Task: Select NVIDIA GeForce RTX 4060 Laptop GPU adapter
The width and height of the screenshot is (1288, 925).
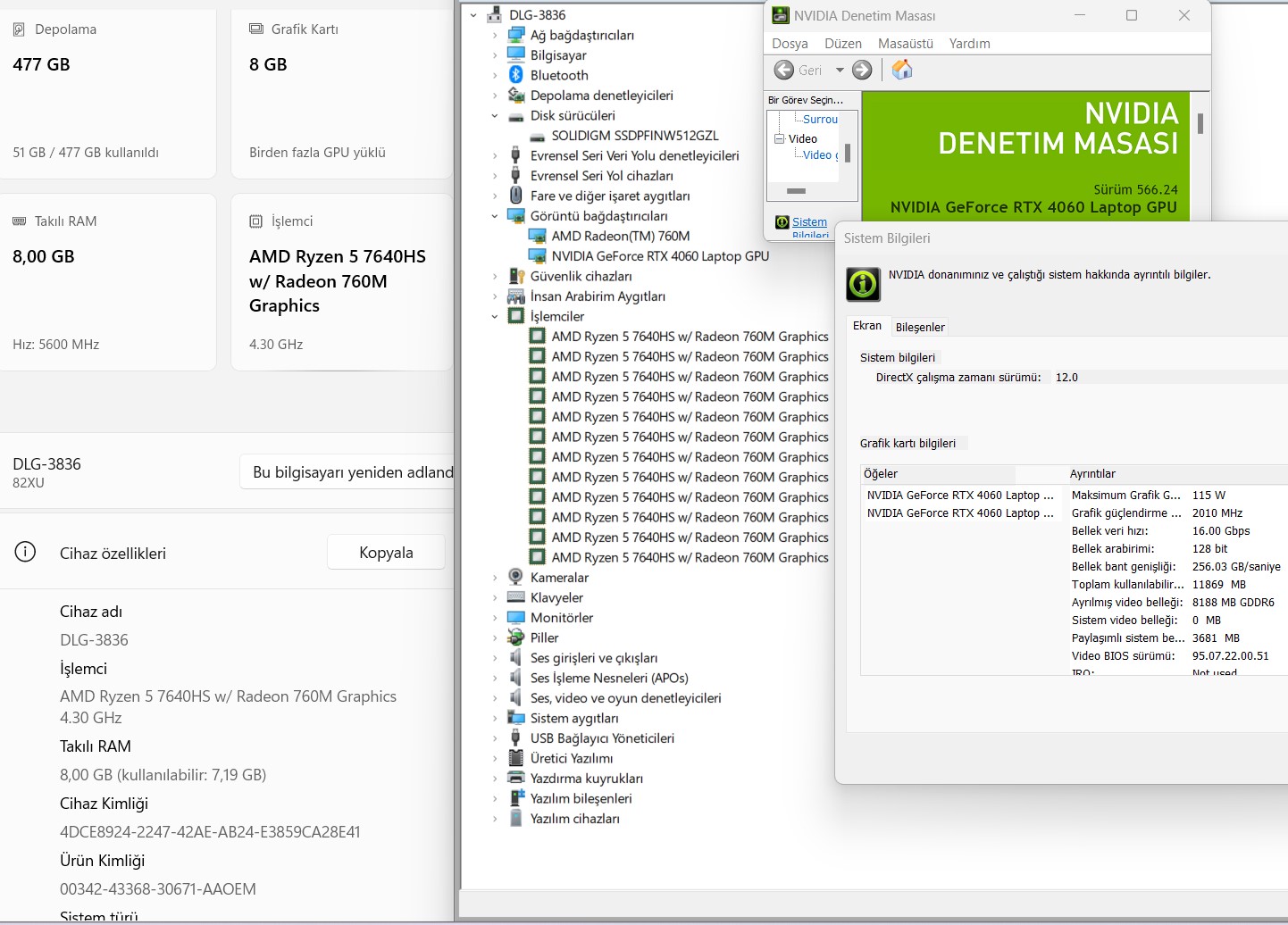Action: coord(660,255)
